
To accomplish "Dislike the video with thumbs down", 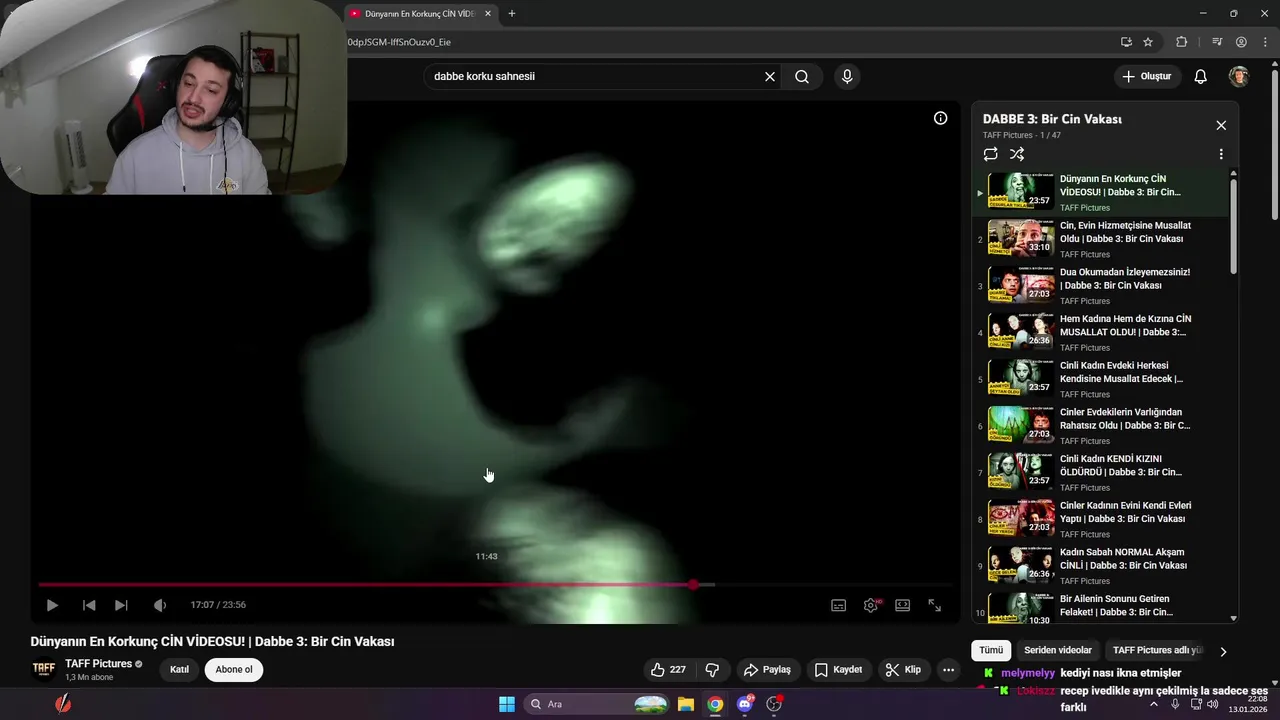I will [x=712, y=670].
